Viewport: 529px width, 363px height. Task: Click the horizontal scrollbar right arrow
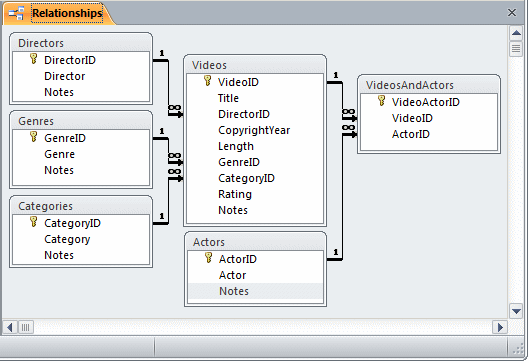500,327
